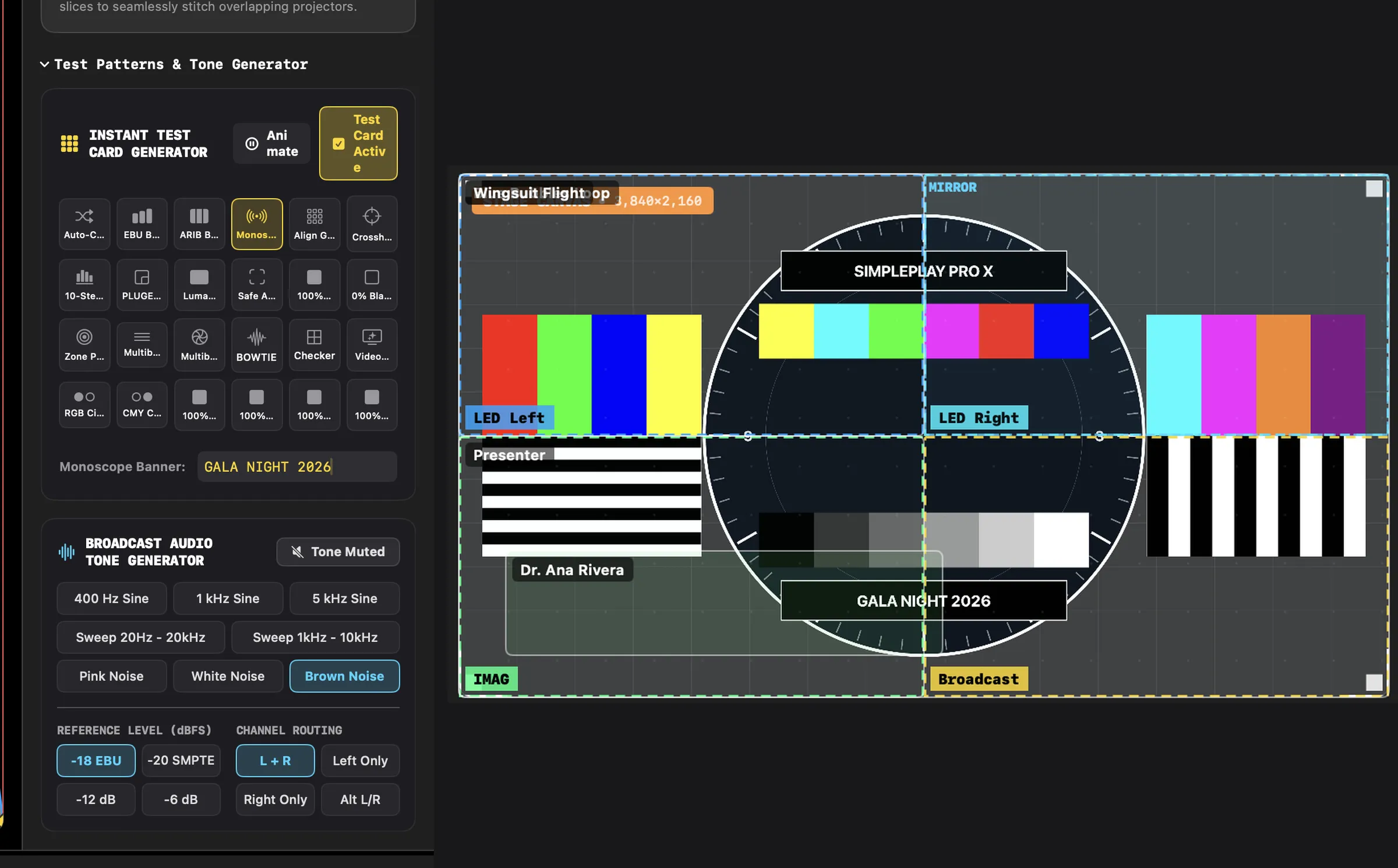Route tone to Left Only
Screen dimensions: 1398x868
pos(361,761)
